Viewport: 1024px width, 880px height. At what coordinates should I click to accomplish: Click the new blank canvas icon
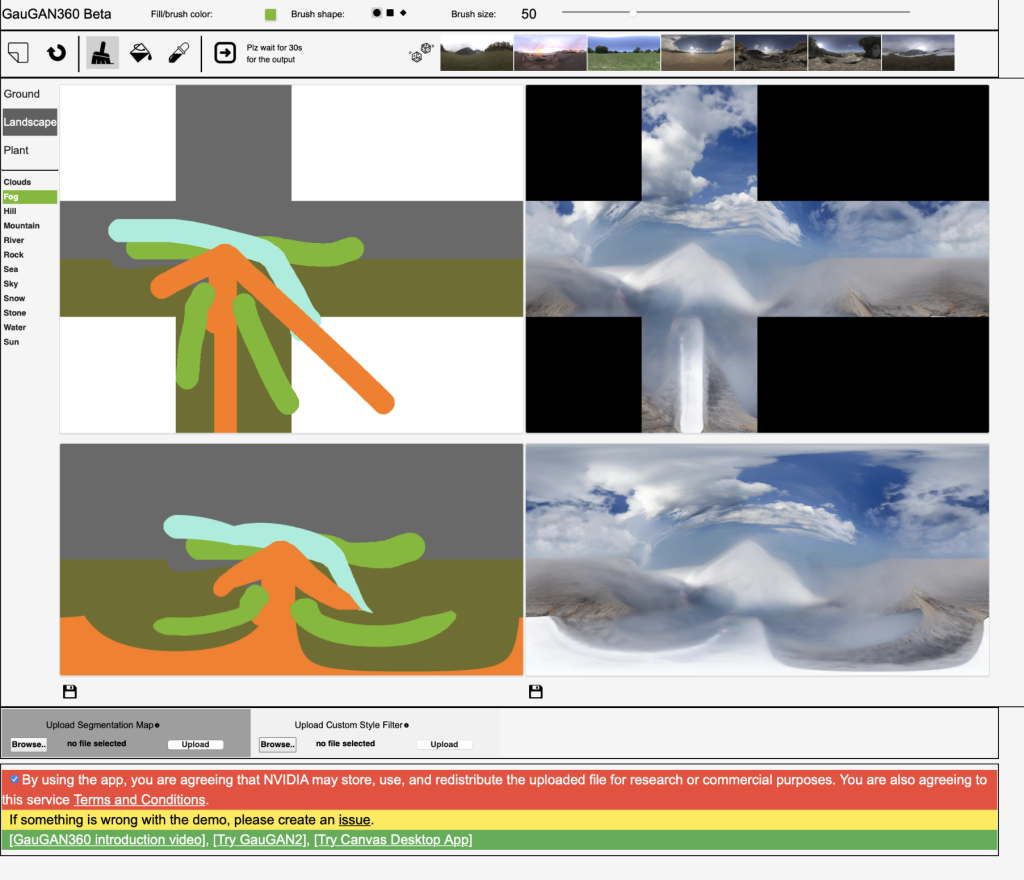[x=18, y=53]
